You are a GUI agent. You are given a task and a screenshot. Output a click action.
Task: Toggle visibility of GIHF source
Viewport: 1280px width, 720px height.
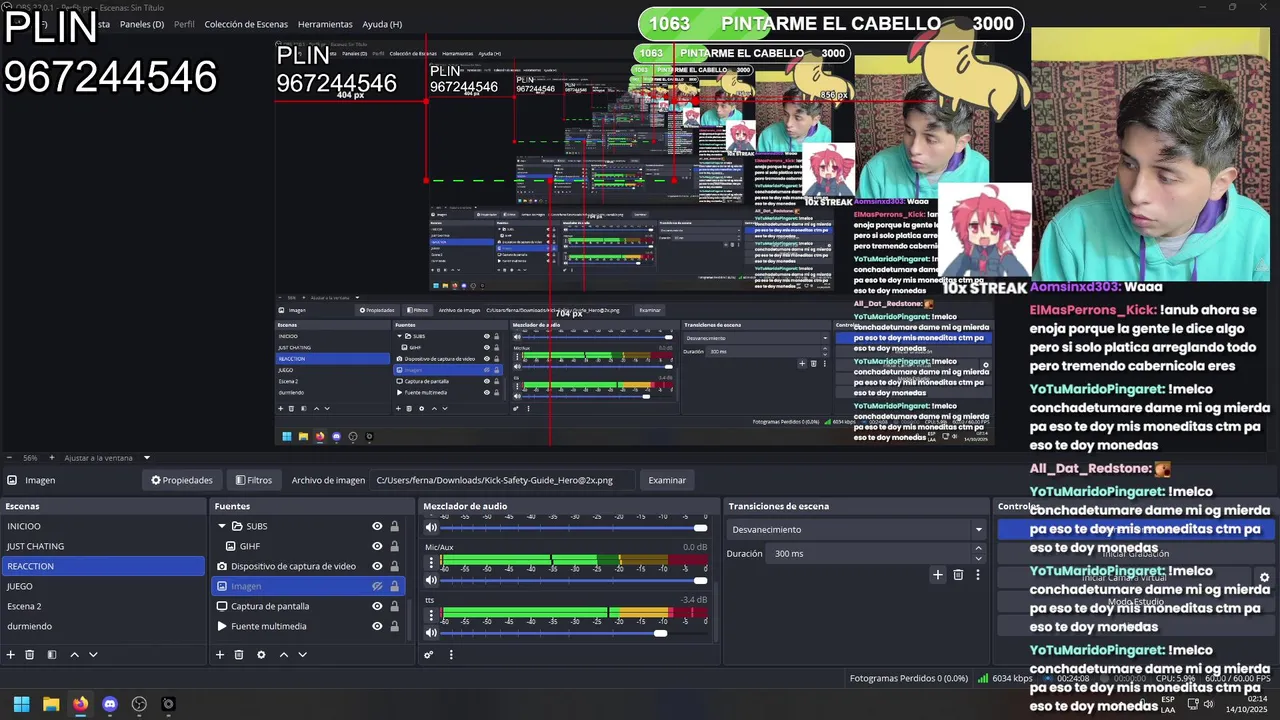(x=377, y=546)
